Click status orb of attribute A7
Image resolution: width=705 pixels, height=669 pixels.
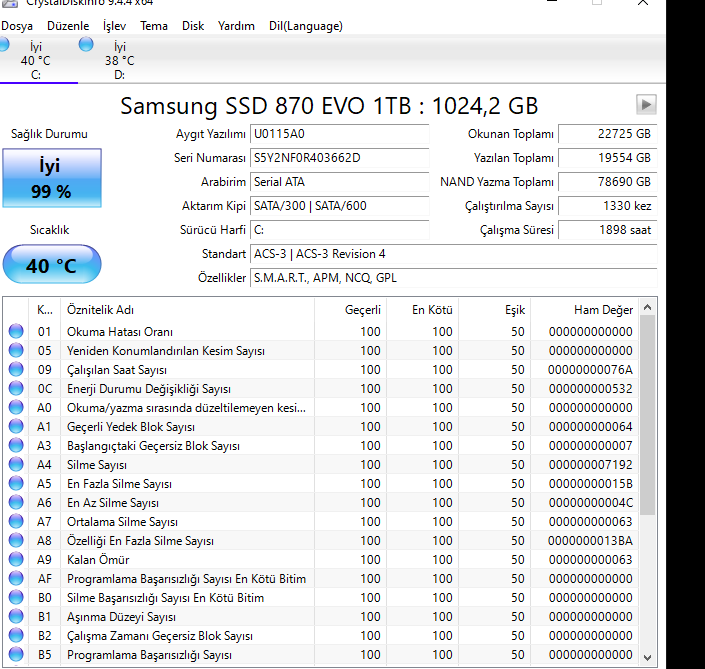16,521
